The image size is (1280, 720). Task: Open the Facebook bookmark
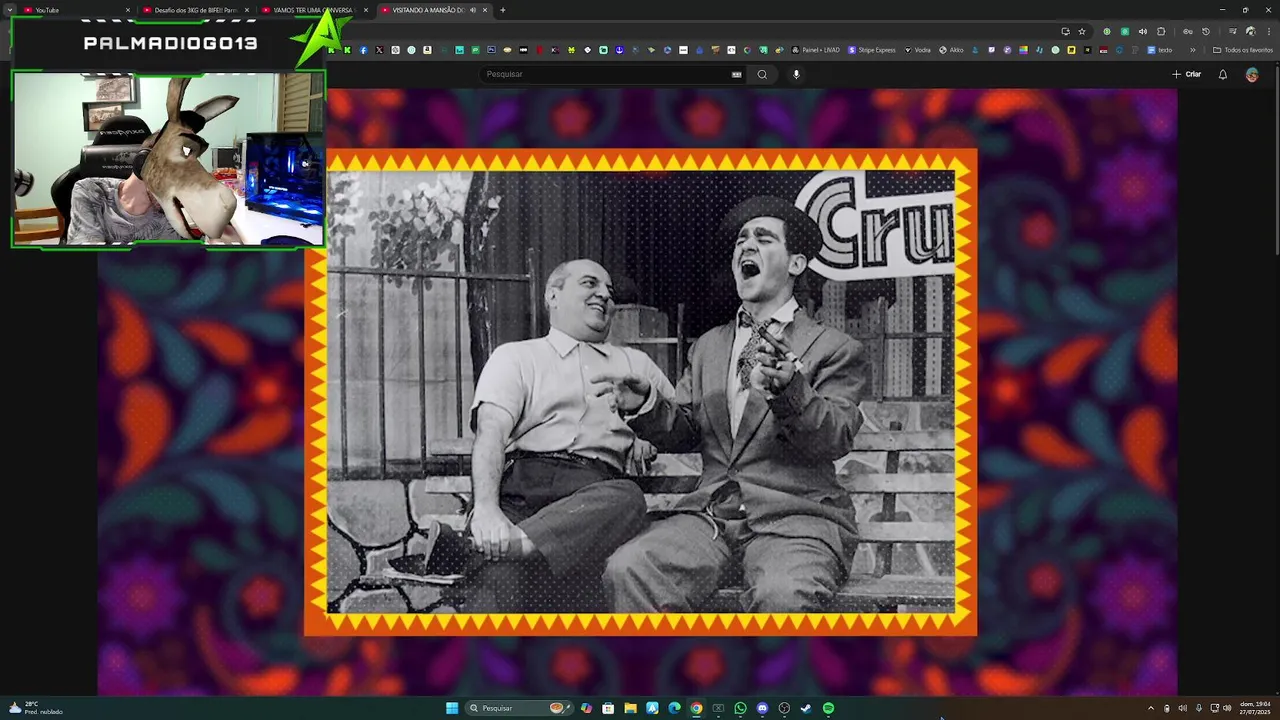click(x=363, y=50)
